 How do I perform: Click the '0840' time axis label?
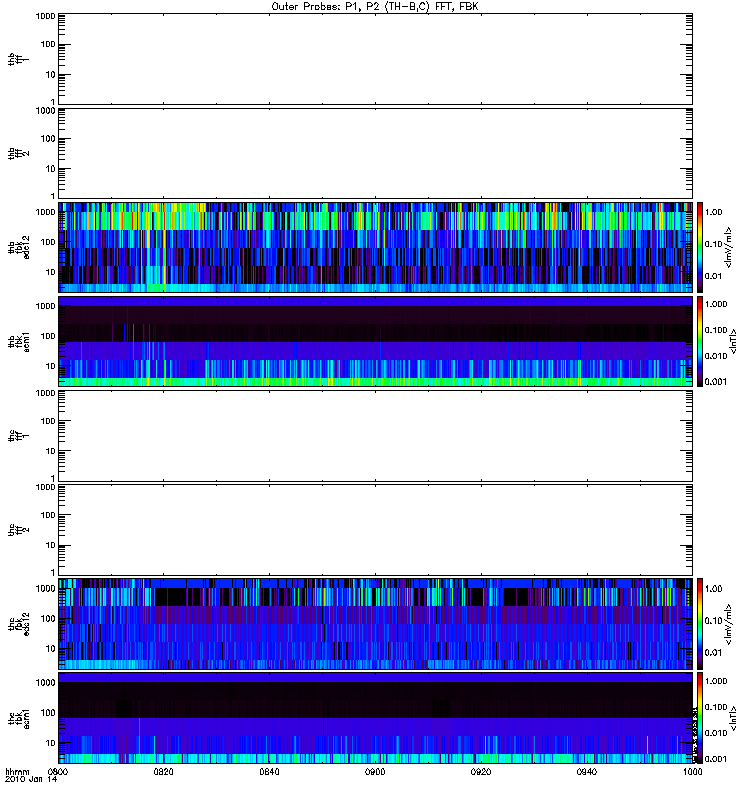click(x=269, y=772)
